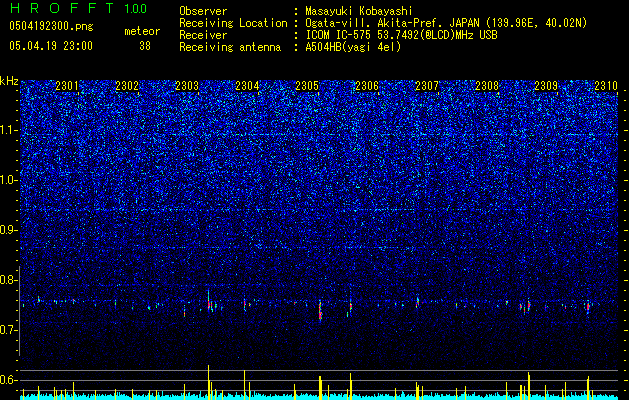This screenshot has width=629, height=400.
Task: Click the 2305 time marker
Action: pyautogui.click(x=307, y=86)
